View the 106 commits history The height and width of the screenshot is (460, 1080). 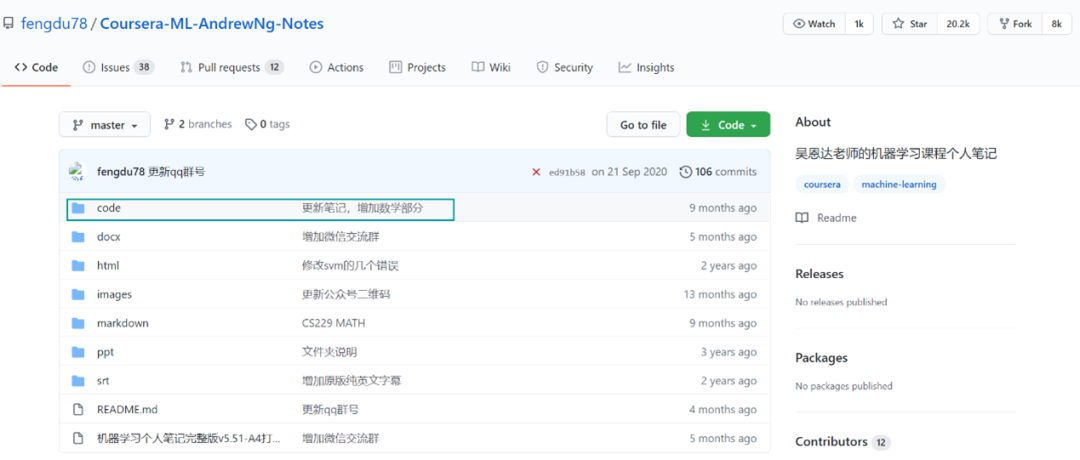pyautogui.click(x=718, y=171)
